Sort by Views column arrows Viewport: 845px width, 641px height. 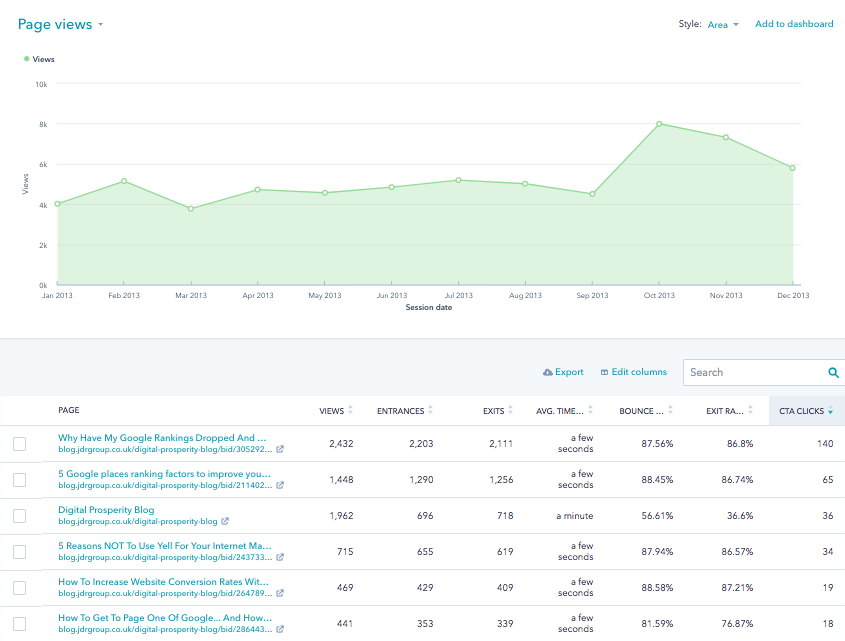pos(350,410)
